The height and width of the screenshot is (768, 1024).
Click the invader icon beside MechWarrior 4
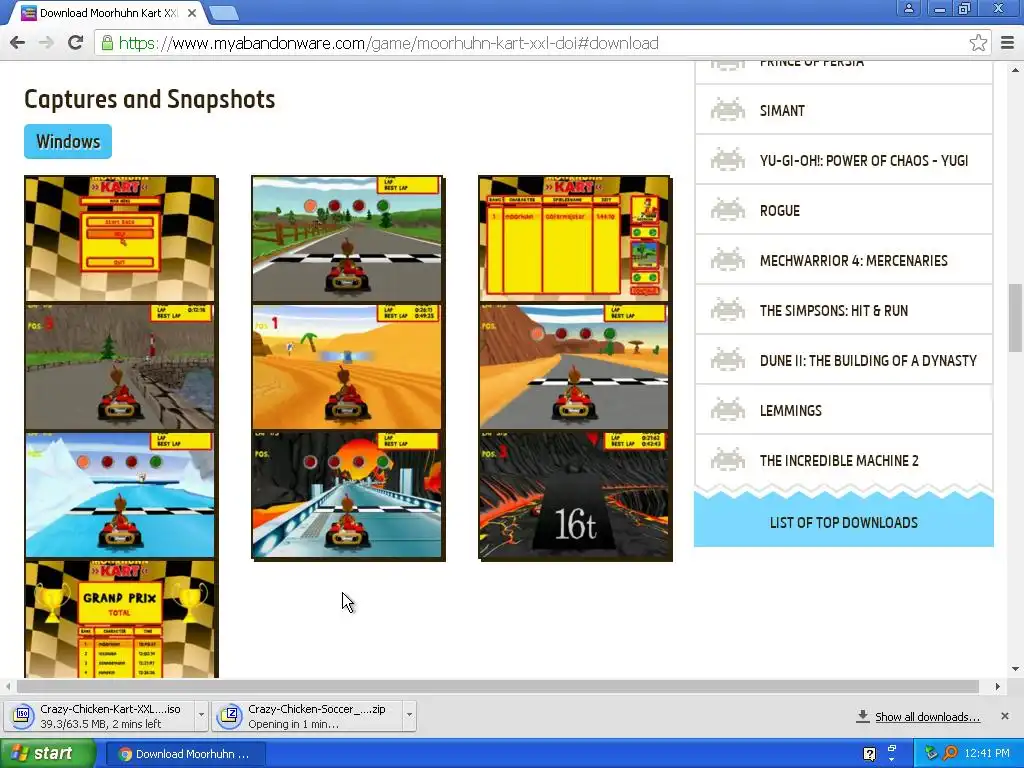tap(728, 259)
